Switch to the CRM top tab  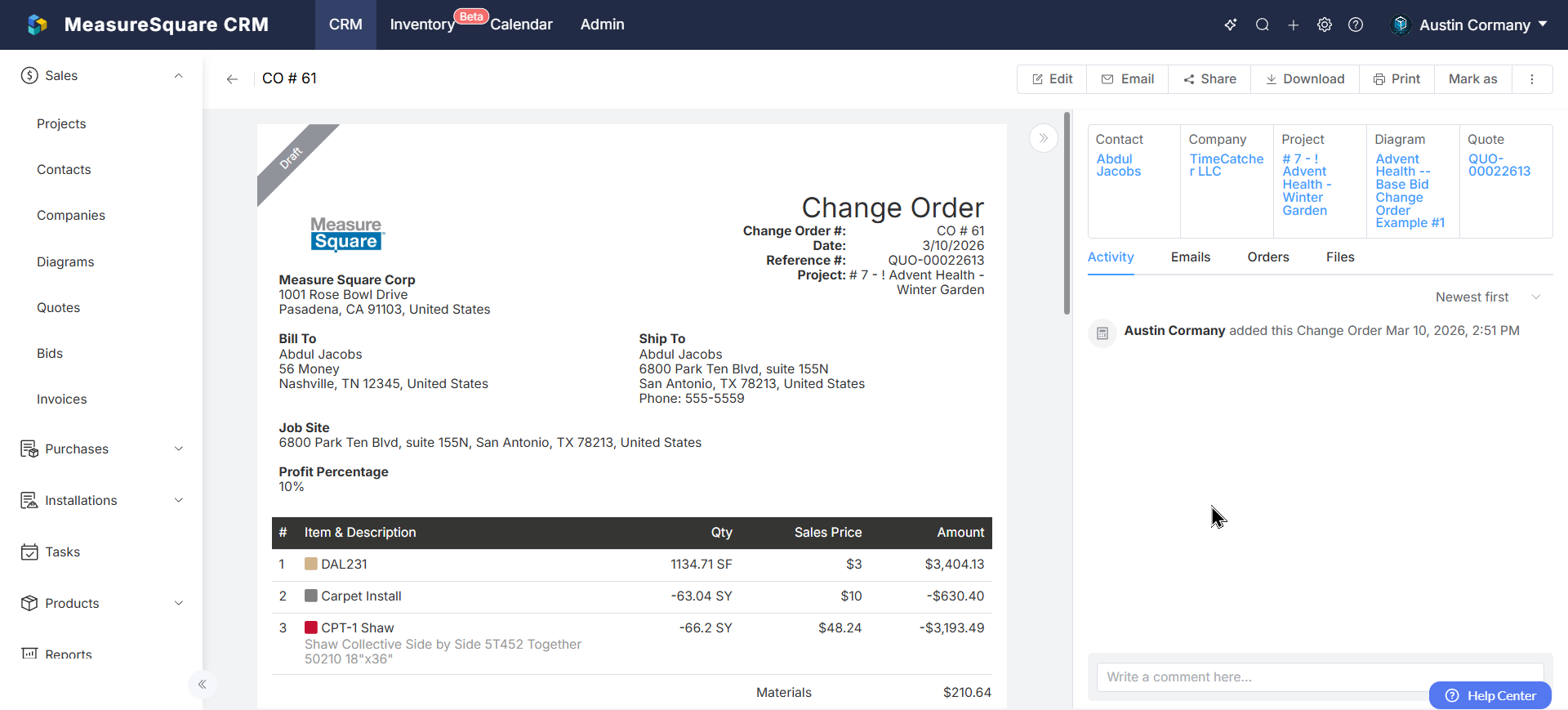point(345,25)
